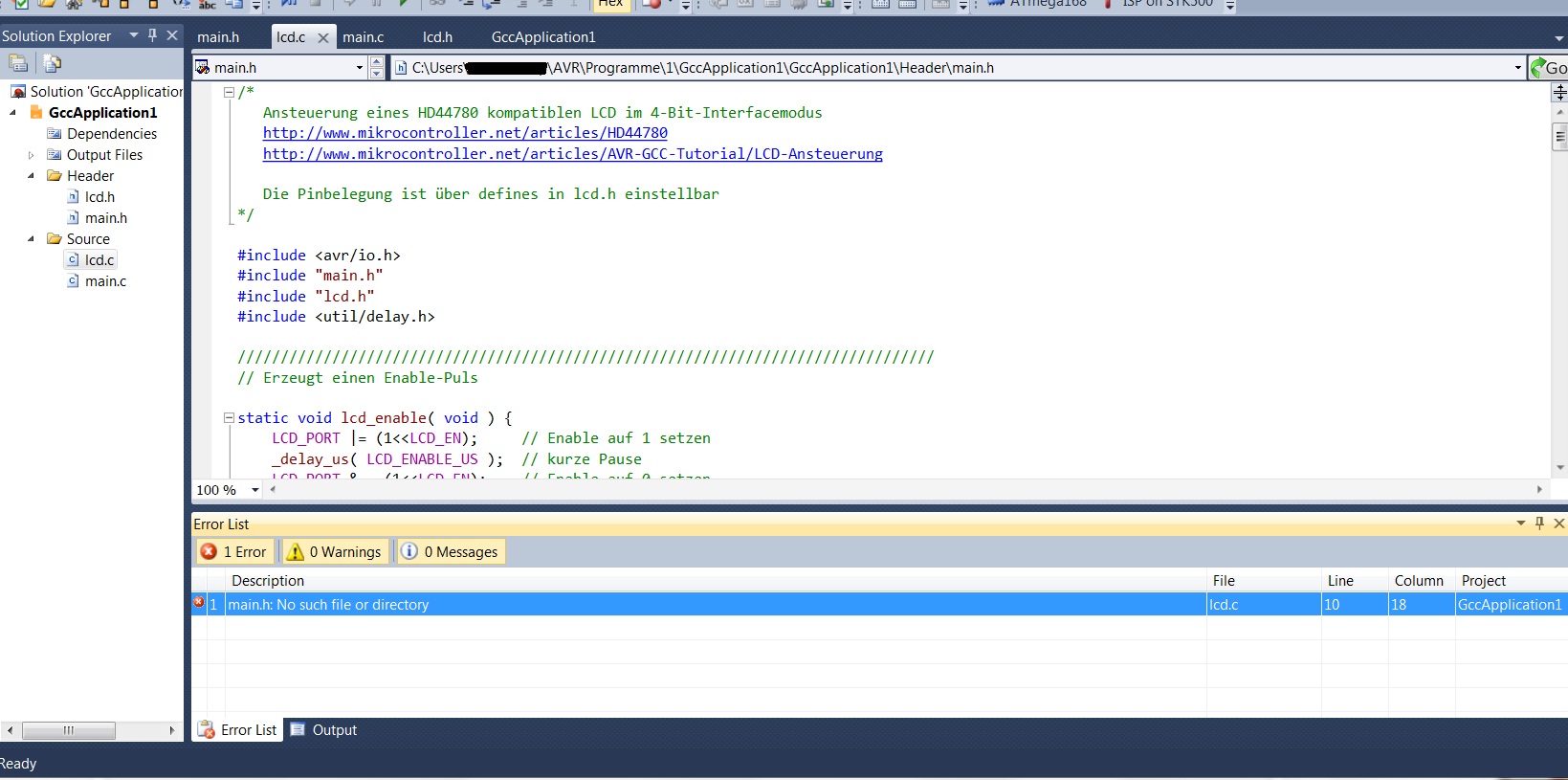Viewport: 1568px width, 780px height.
Task: Expand the Output Files node
Action: point(31,155)
